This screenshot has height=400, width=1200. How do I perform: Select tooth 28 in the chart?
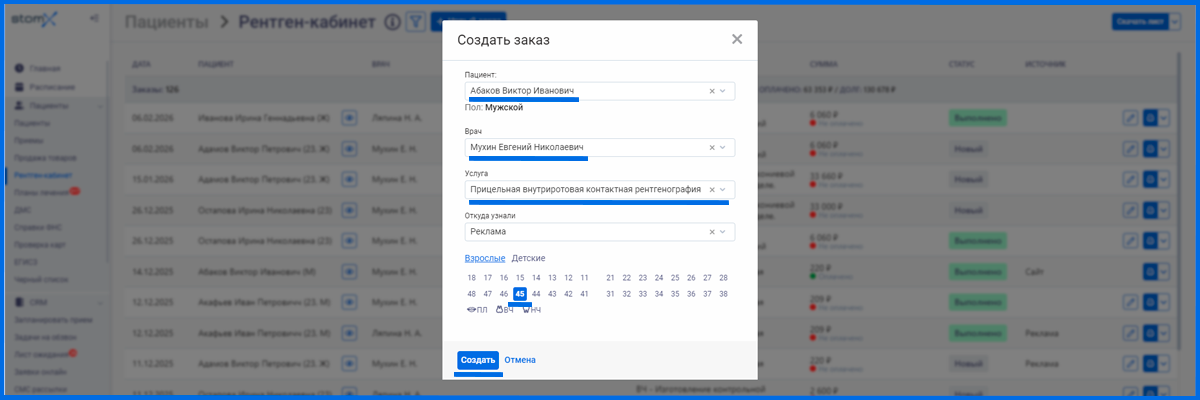(723, 278)
